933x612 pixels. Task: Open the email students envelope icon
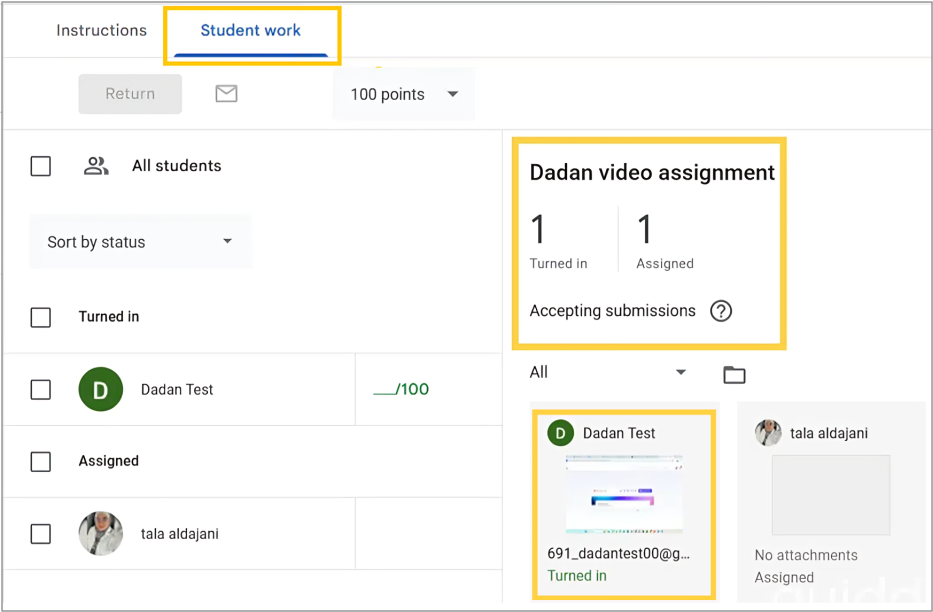point(226,93)
